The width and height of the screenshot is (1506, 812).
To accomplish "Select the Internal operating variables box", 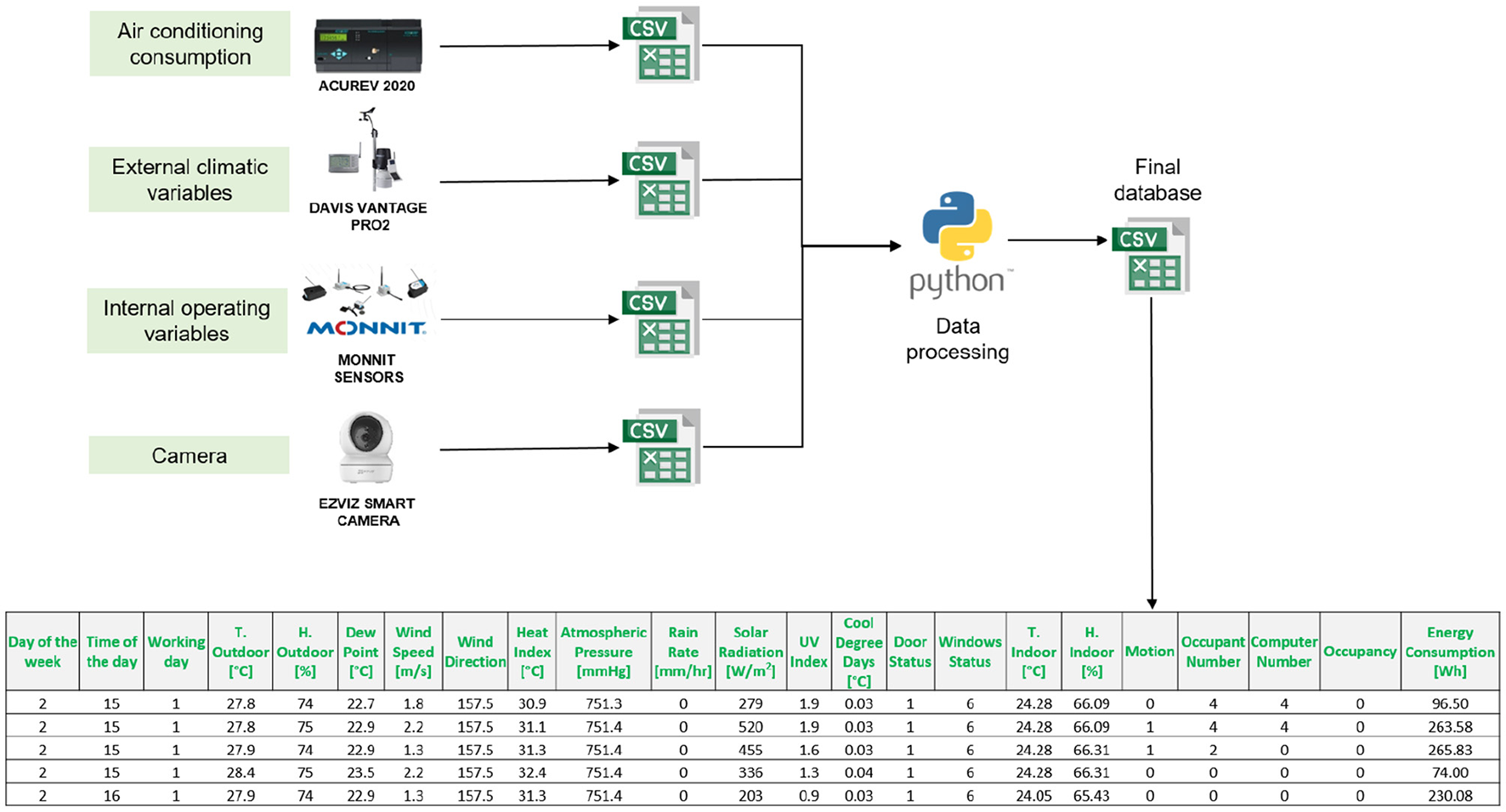I will pos(187,320).
